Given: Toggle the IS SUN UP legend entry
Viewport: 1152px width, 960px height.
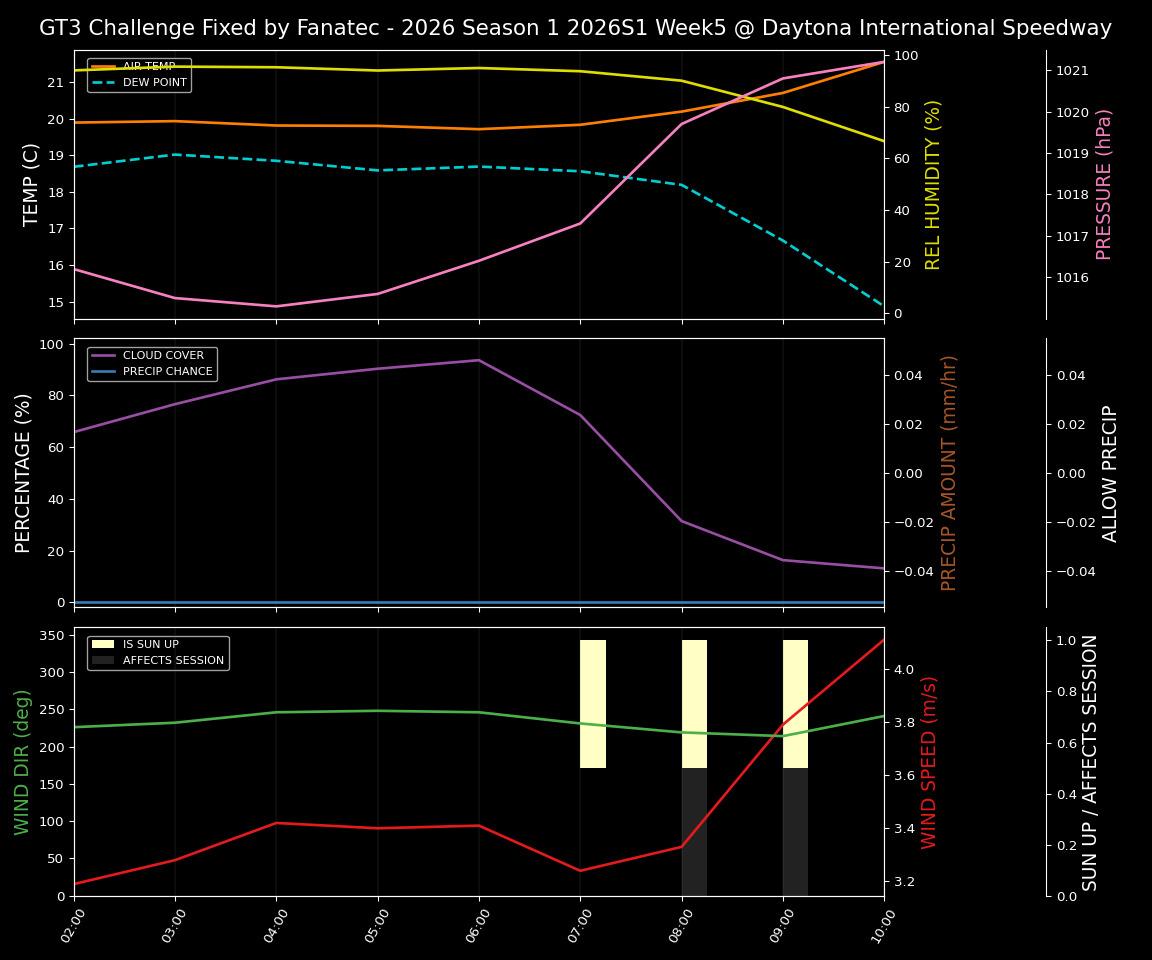Looking at the screenshot, I should [150, 645].
